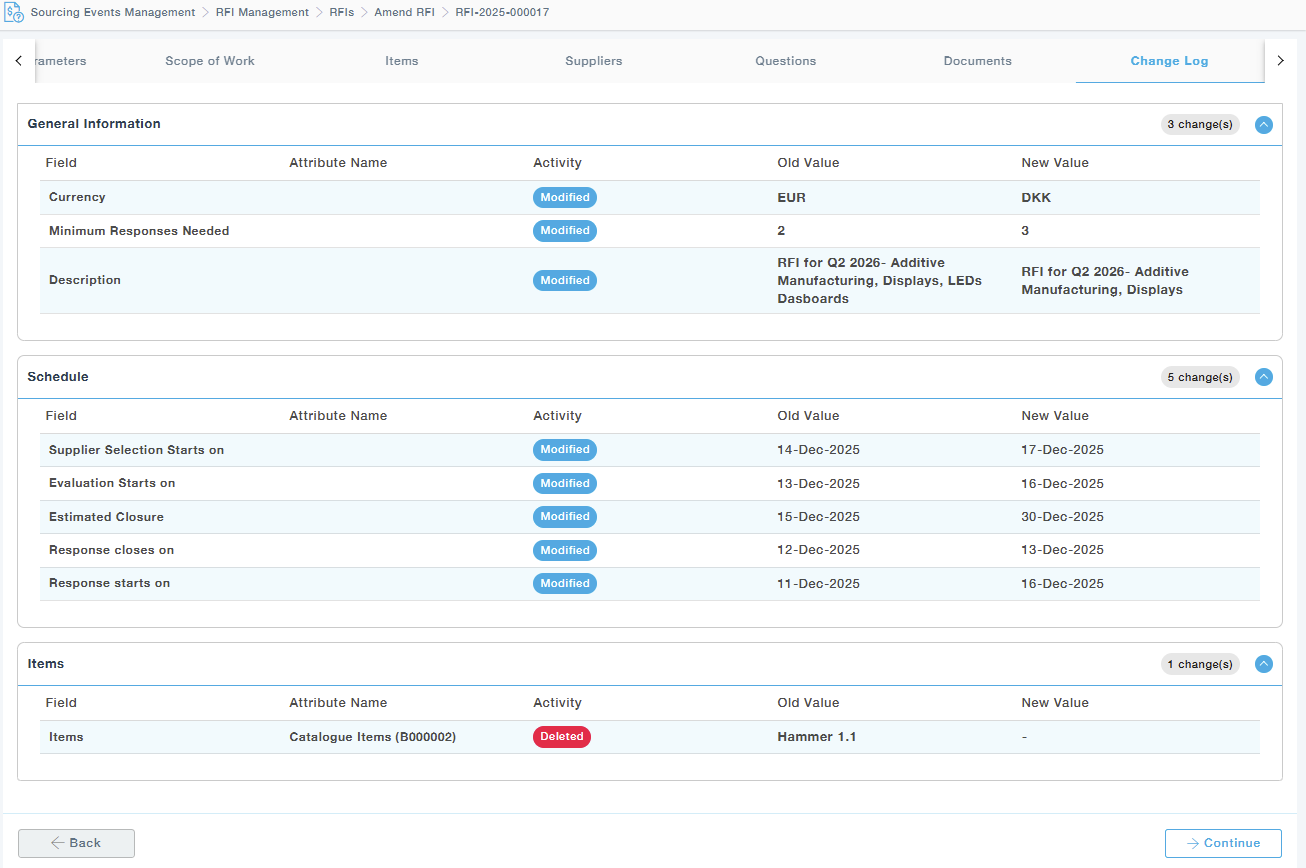Viewport: 1306px width, 868px height.
Task: Collapse the Items section
Action: (1264, 664)
